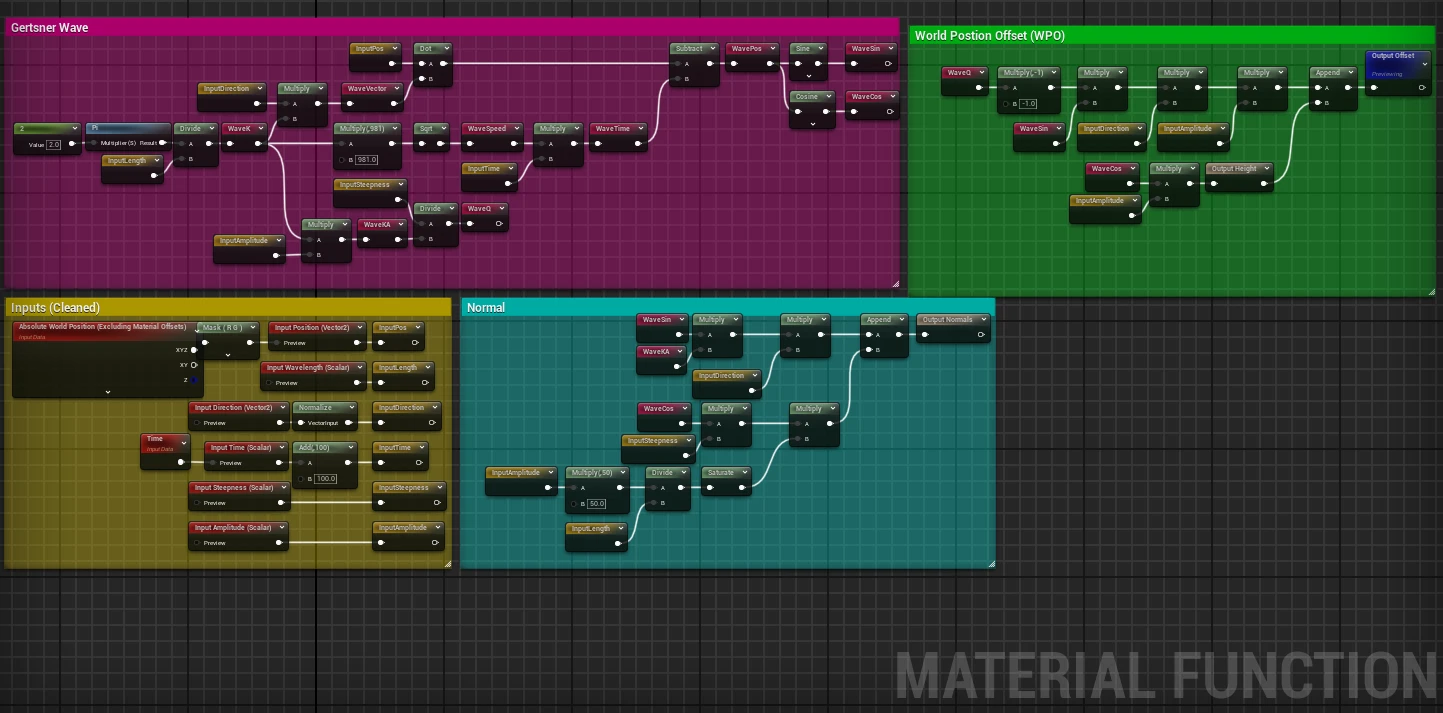Select the Normal comment title bar
Screen dimensions: 1443x713
(x=727, y=308)
